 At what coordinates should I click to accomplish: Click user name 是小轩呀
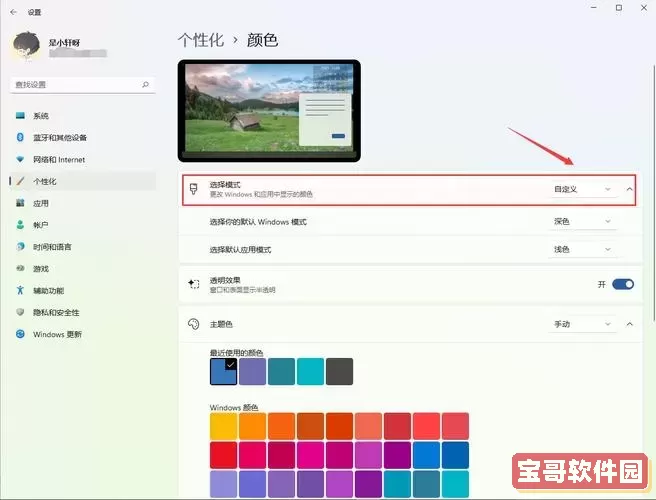pyautogui.click(x=64, y=42)
